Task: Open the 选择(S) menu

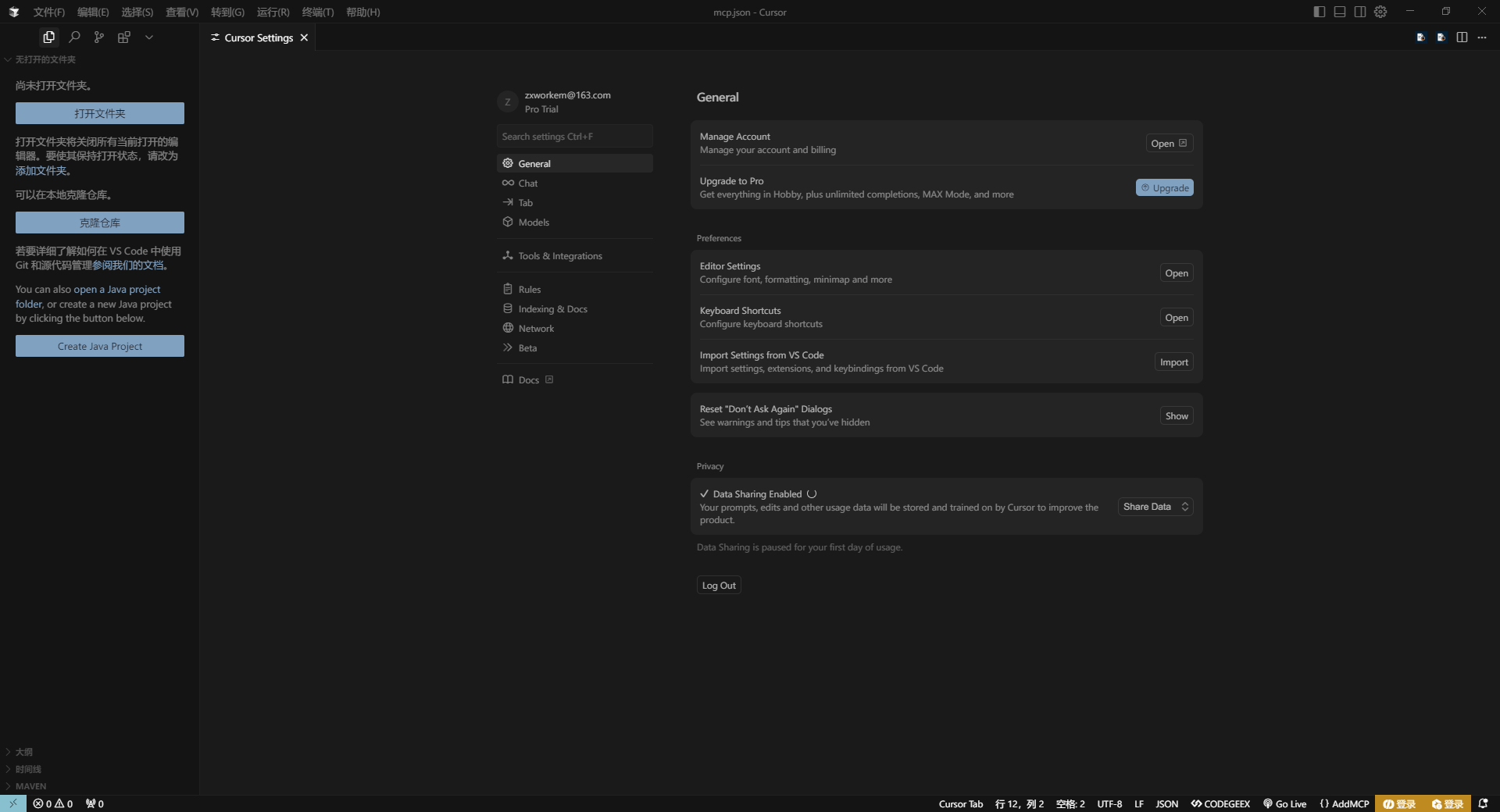Action: [x=137, y=12]
